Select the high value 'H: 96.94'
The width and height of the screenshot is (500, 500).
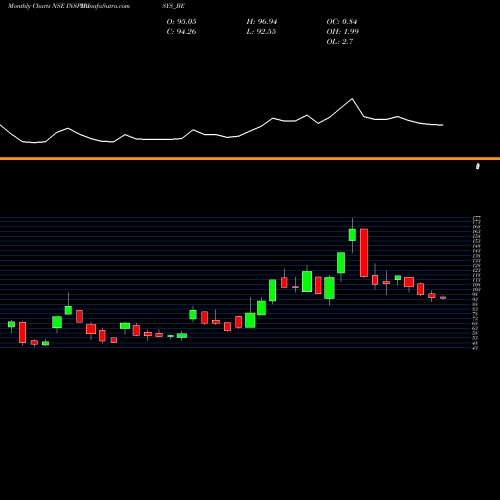pyautogui.click(x=262, y=22)
